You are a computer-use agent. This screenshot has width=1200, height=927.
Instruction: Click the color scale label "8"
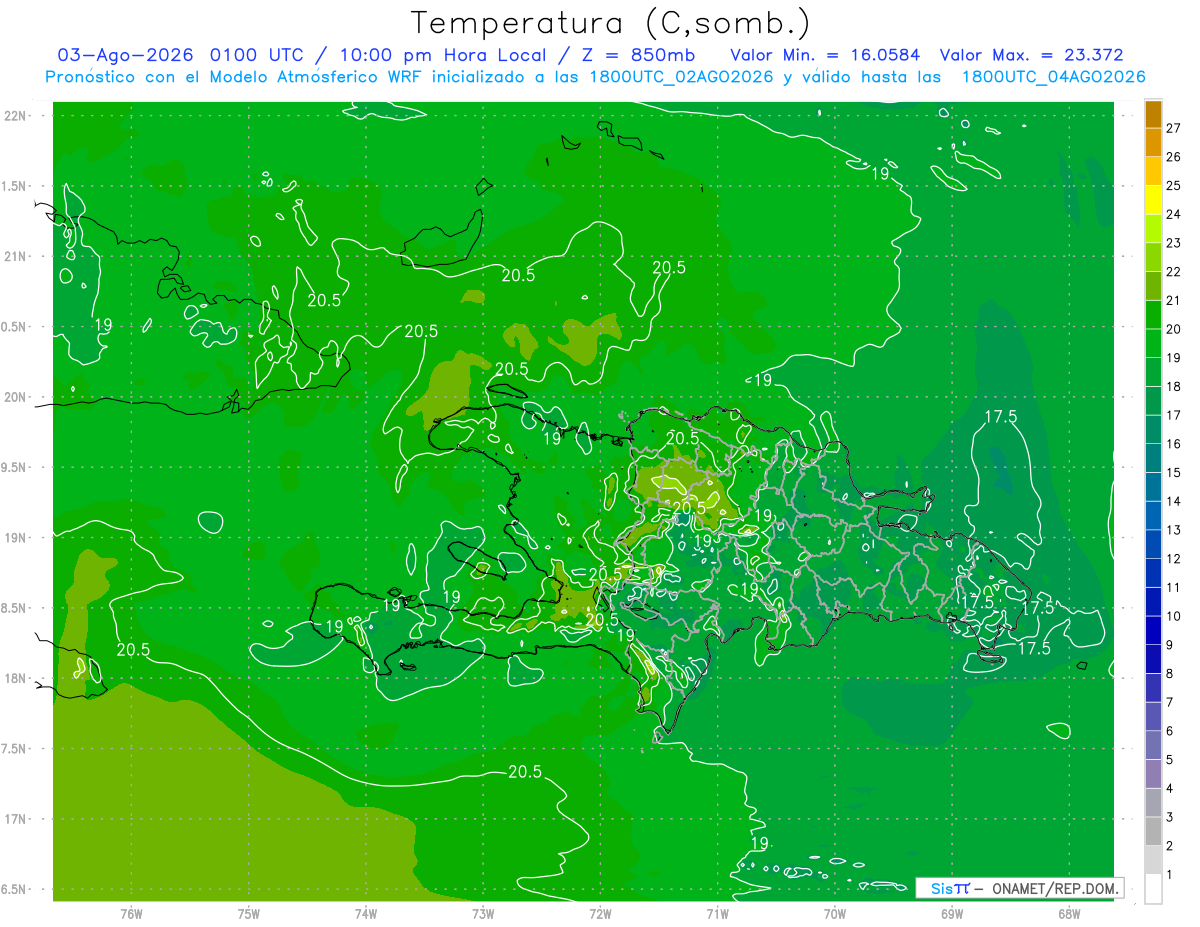pyautogui.click(x=1170, y=674)
